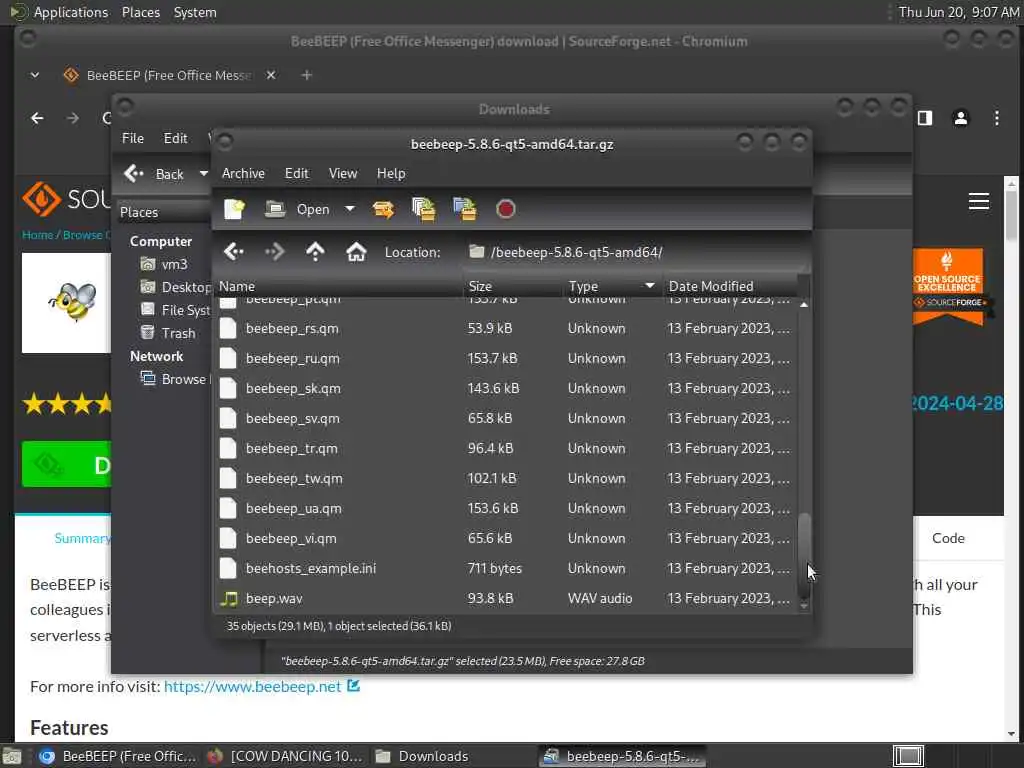
Task: Select the file beebeep_vi.qm
Action: coord(505,539)
